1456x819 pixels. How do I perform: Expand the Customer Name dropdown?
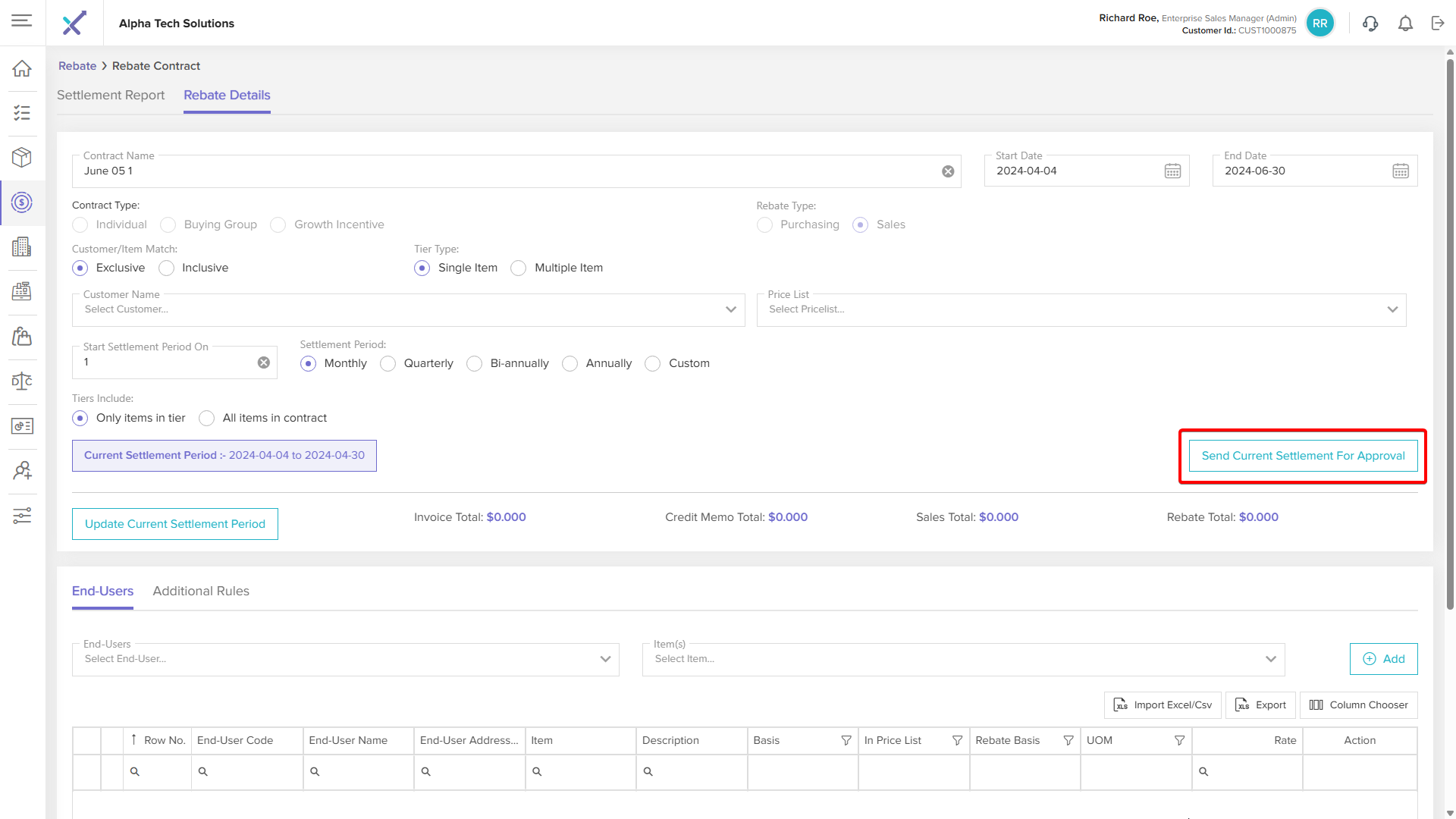[730, 309]
